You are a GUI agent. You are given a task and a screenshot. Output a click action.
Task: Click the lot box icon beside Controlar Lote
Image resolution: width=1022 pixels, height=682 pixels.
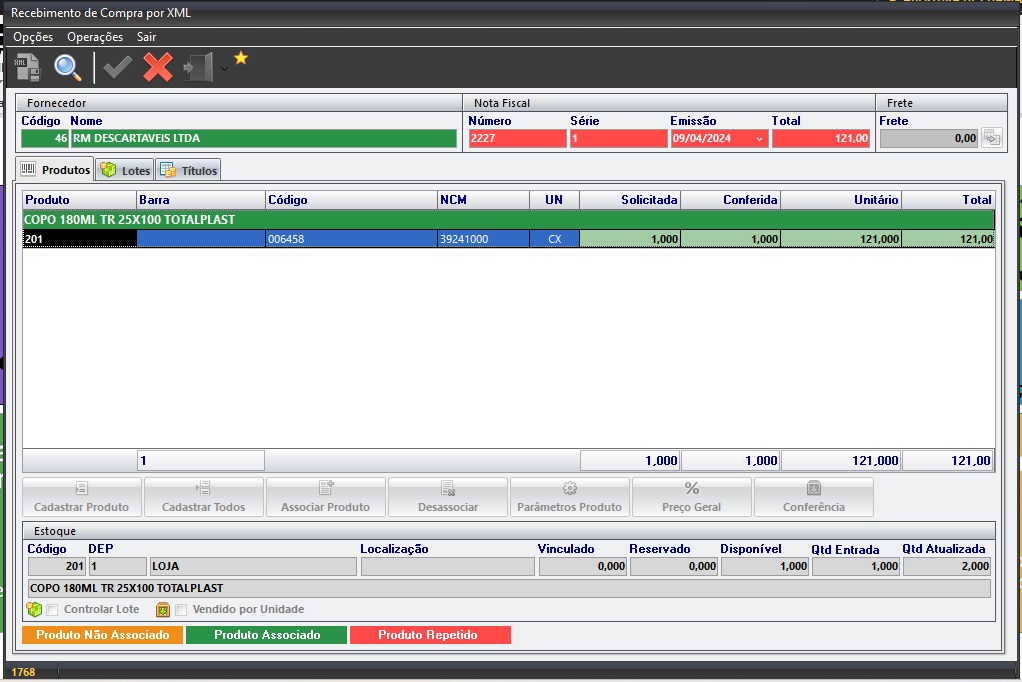pos(34,609)
